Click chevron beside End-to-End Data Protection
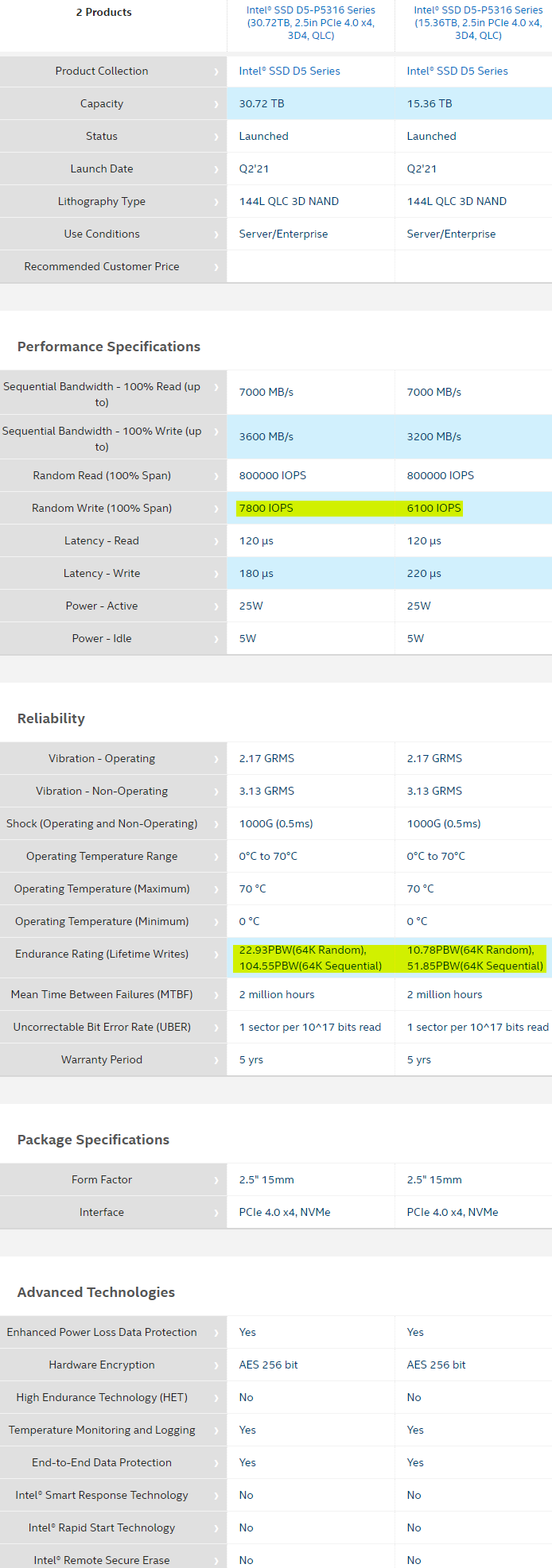 216,1463
